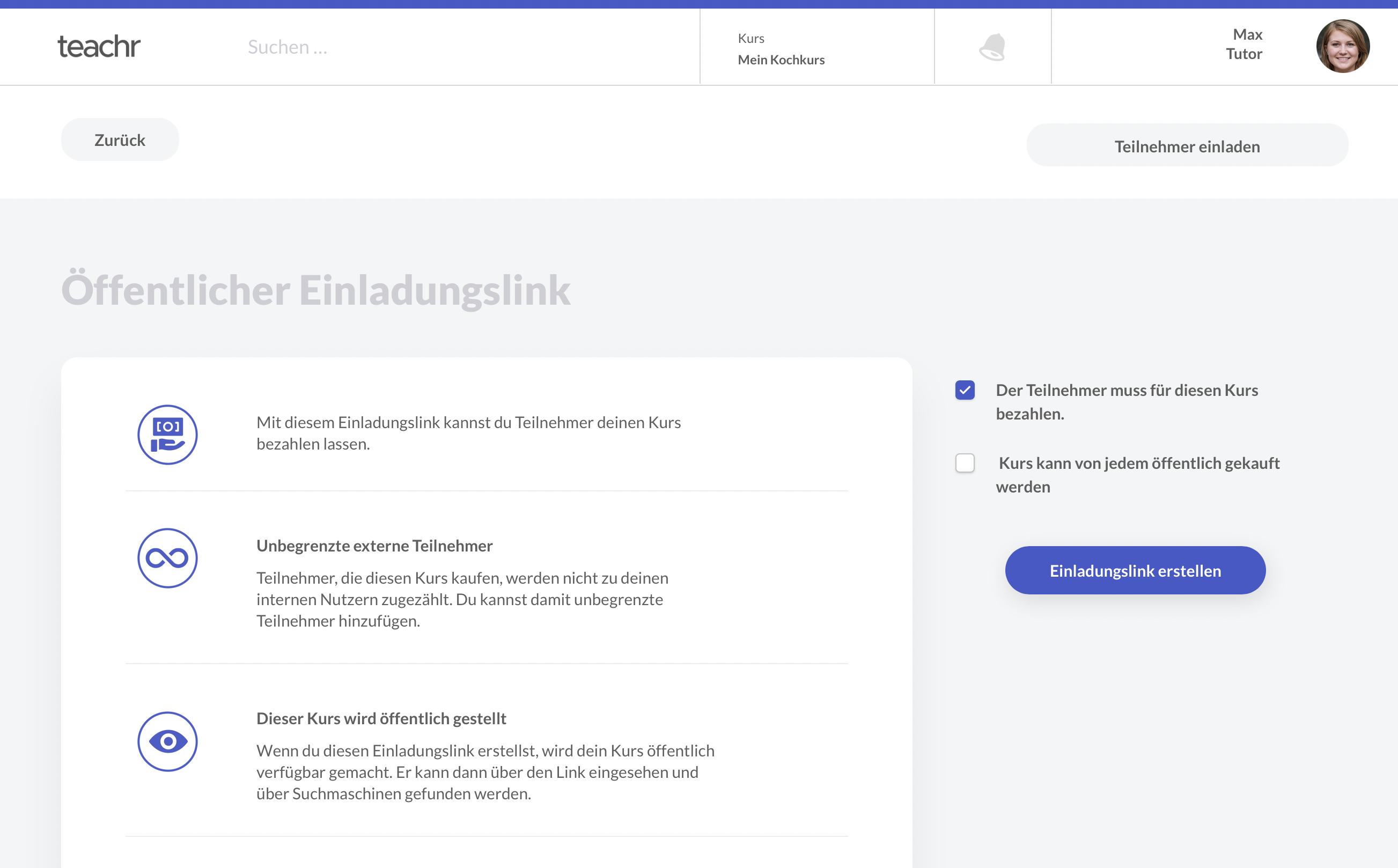
Task: Open the Max Tutor user menu
Action: 1244,44
